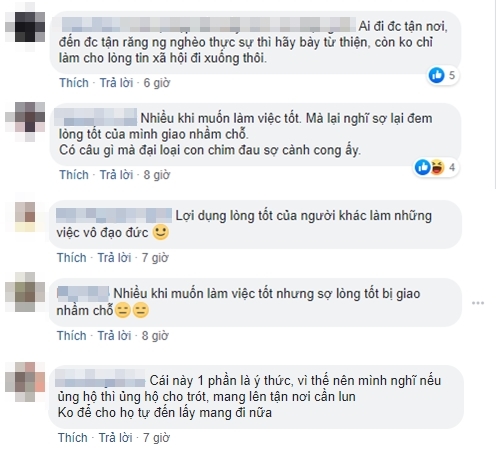Click the haha emoji reaction icon
Screen dimensions: 496x457
tap(437, 167)
